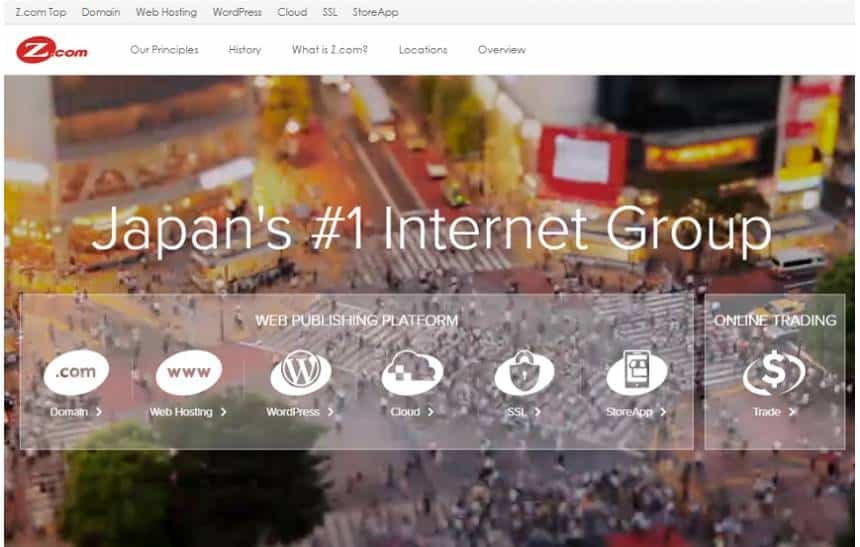Open the Cloud icon

click(412, 373)
